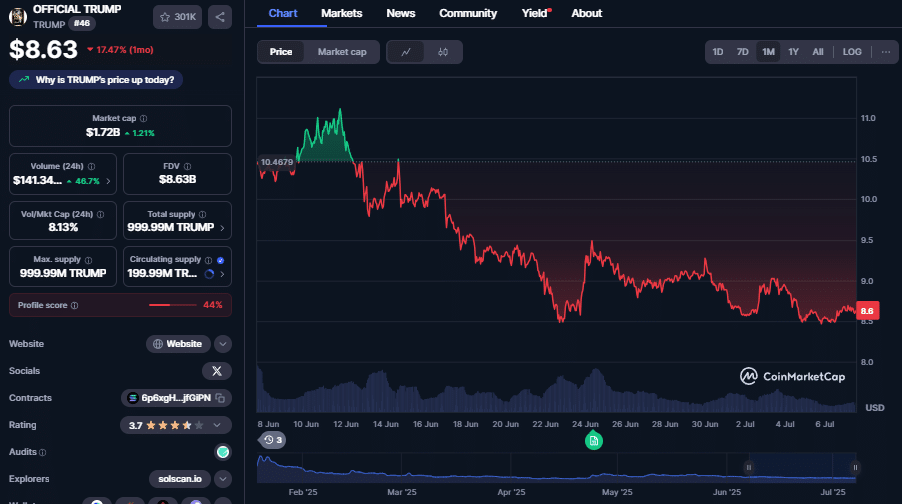Add TRUMP to watchlist star button

point(177,17)
